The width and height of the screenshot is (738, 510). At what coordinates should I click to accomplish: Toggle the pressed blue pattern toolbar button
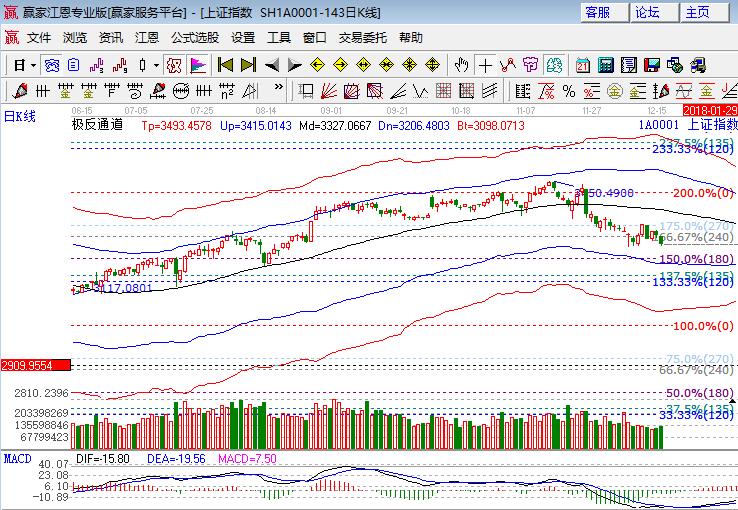[x=51, y=65]
